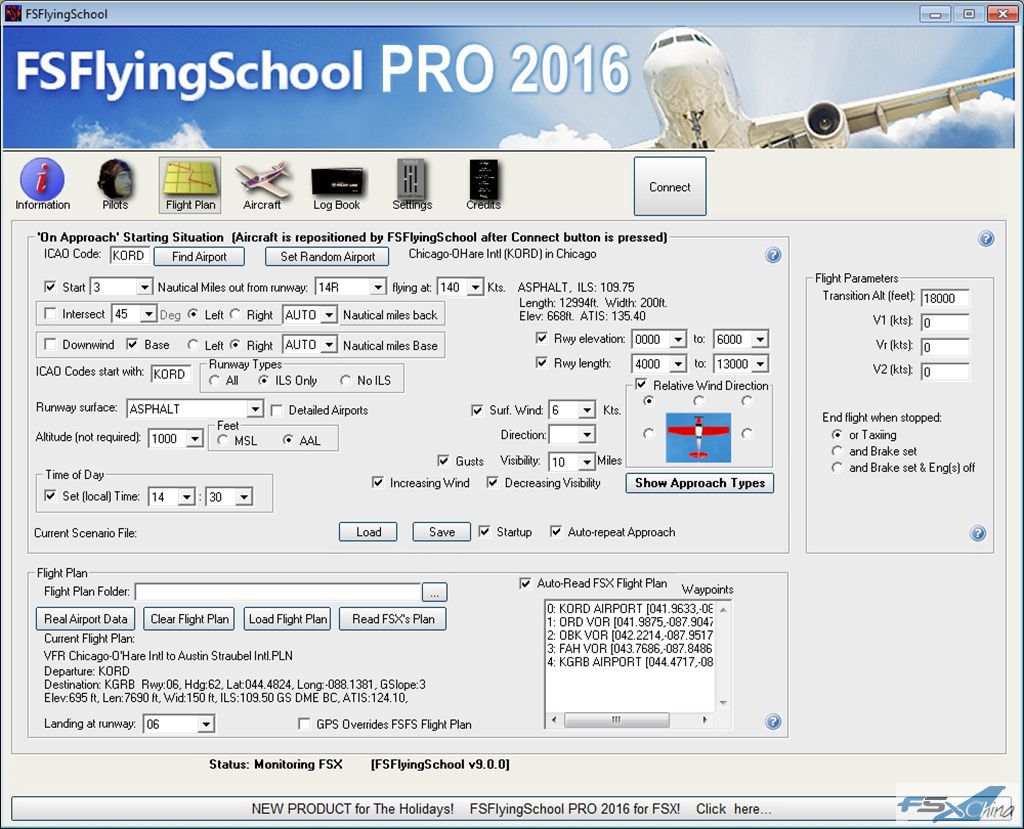This screenshot has width=1024, height=829.
Task: Click the V1 (kts) input field
Action: (944, 323)
